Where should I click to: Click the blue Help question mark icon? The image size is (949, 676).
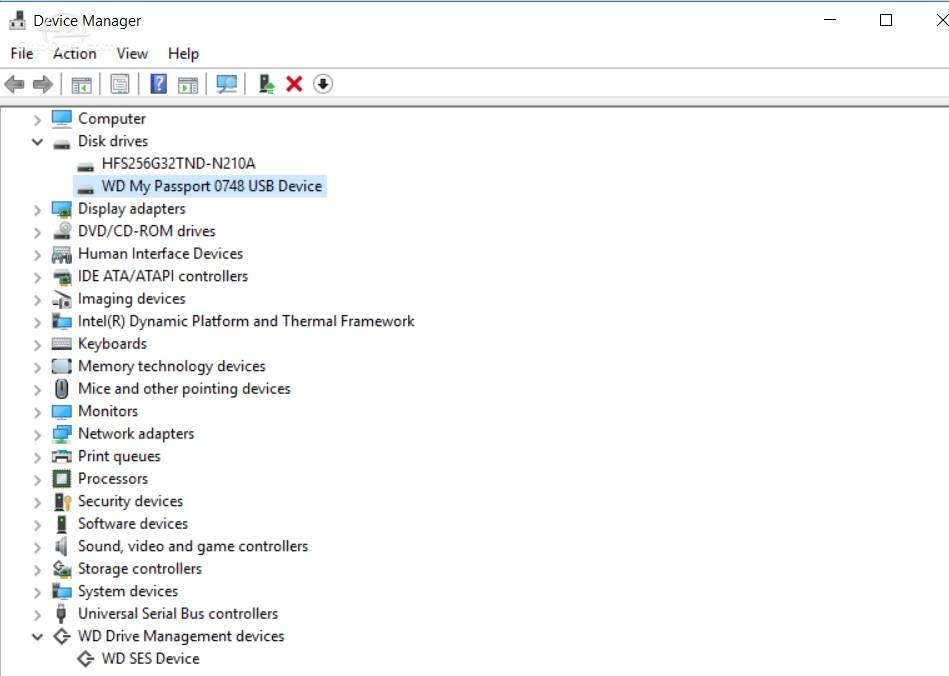click(159, 84)
